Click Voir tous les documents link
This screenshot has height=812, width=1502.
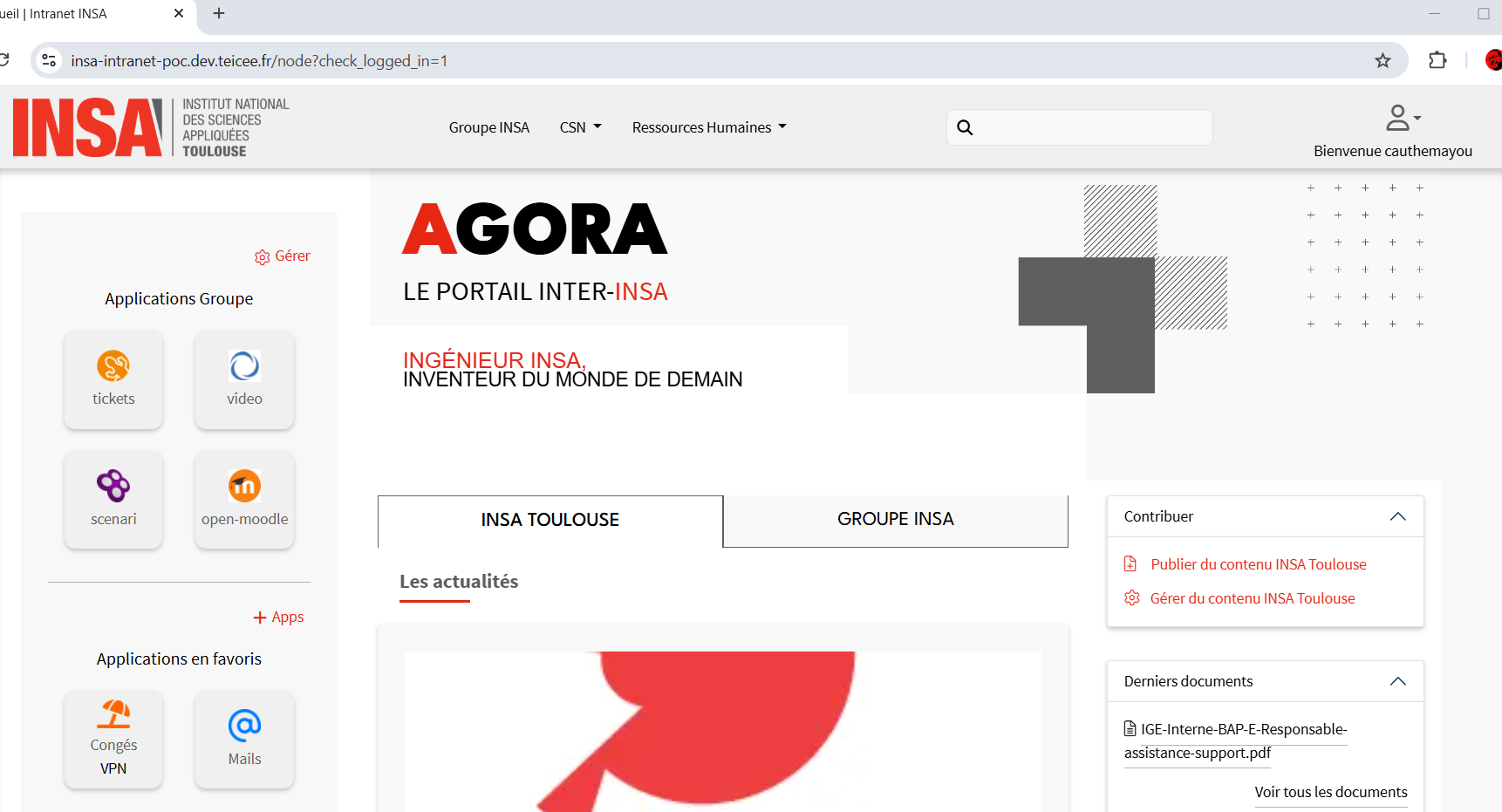[1330, 792]
